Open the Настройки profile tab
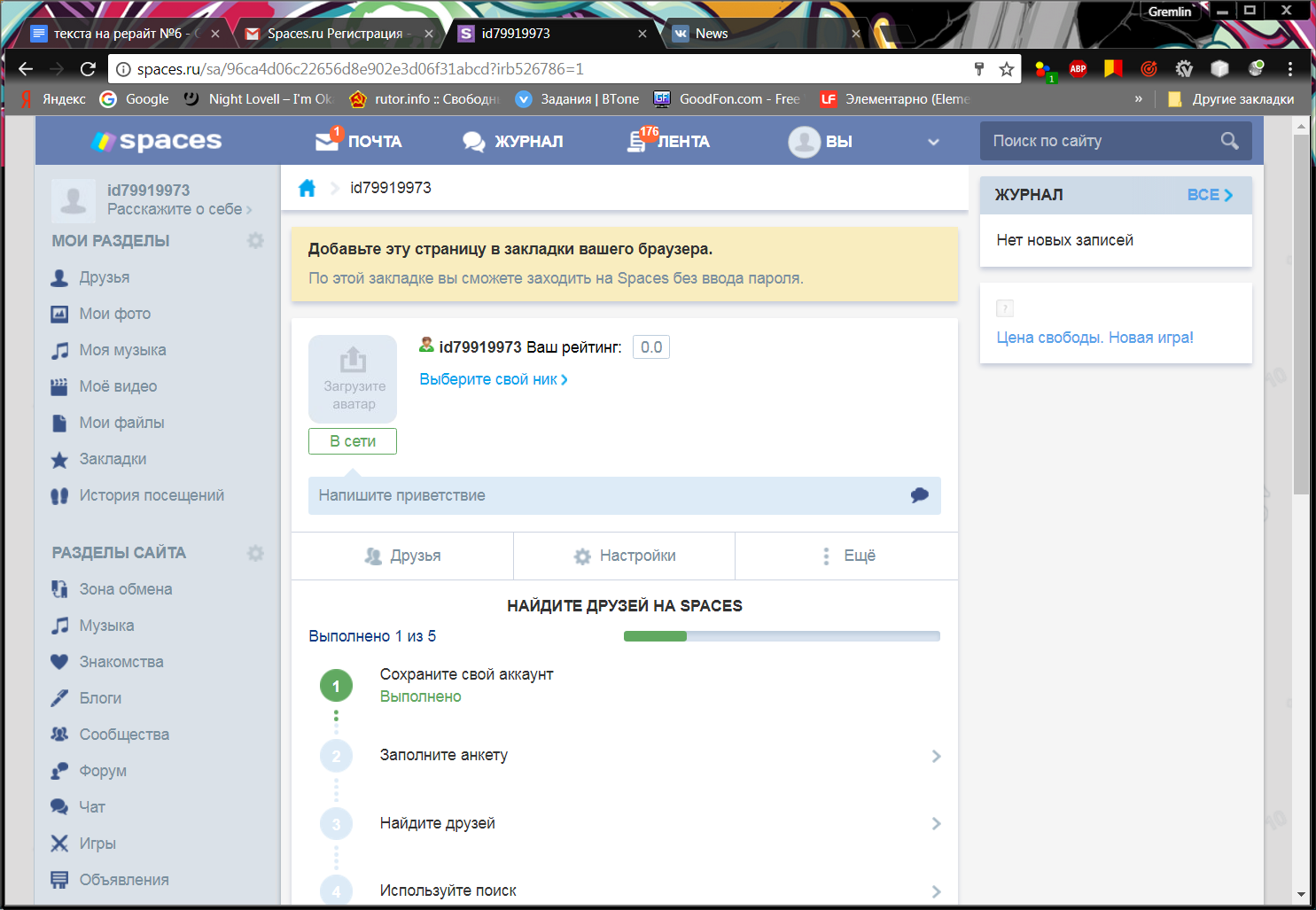Screen dimensions: 1316x910 click(x=625, y=556)
